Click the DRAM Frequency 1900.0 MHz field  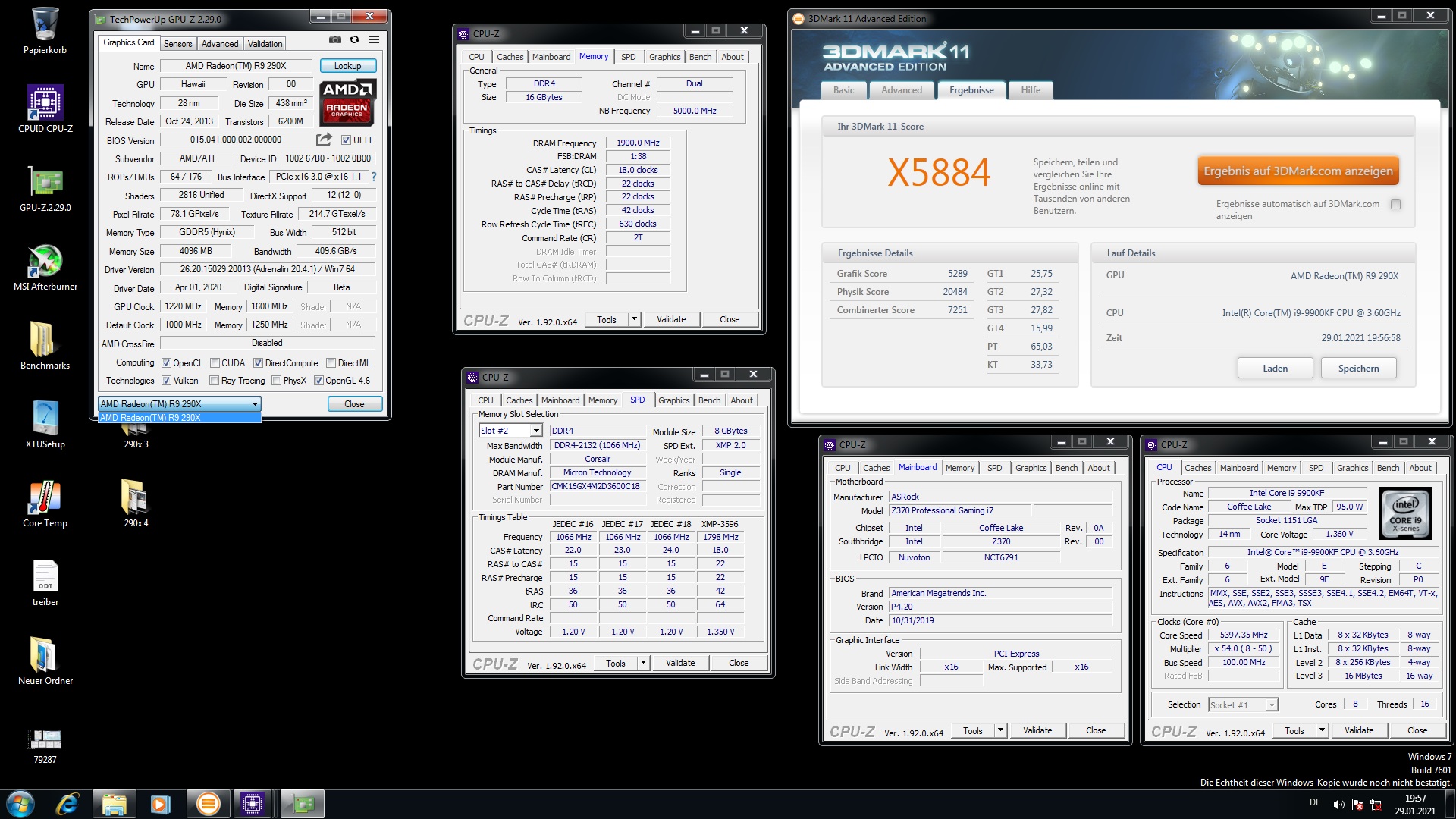(x=638, y=143)
